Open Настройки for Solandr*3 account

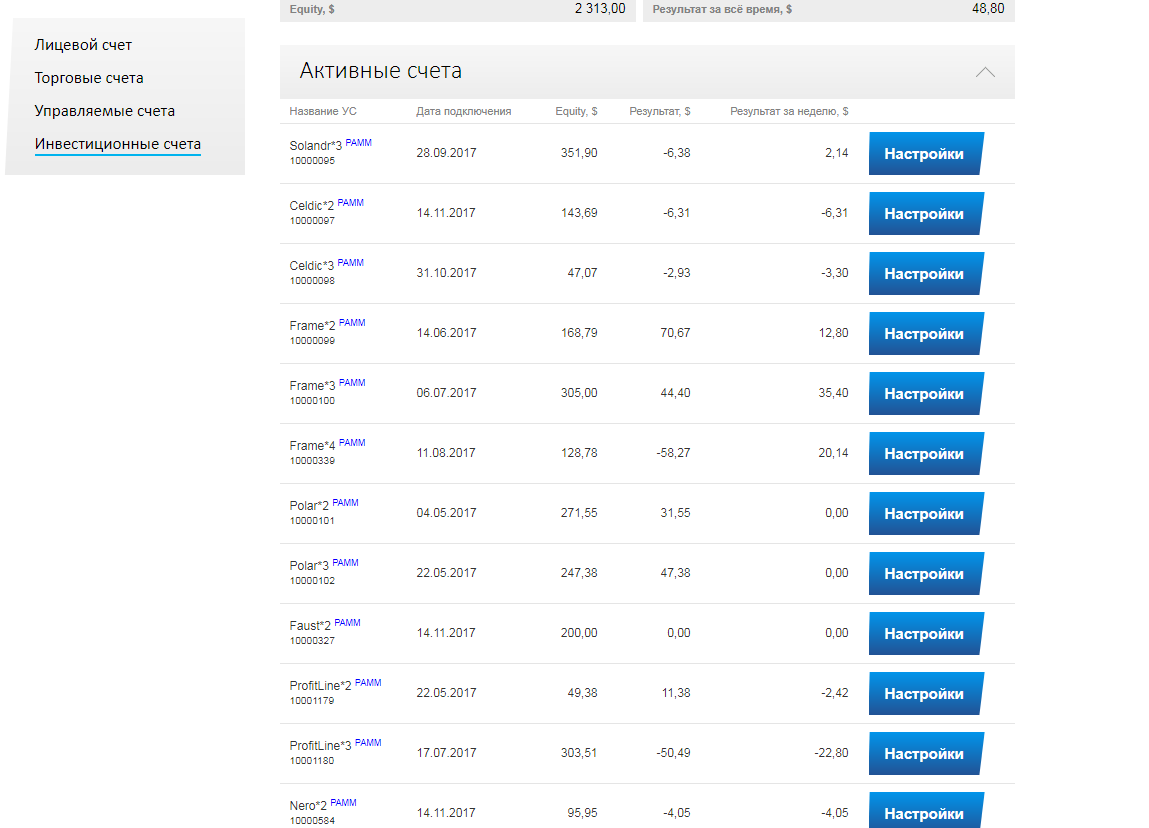click(925, 154)
